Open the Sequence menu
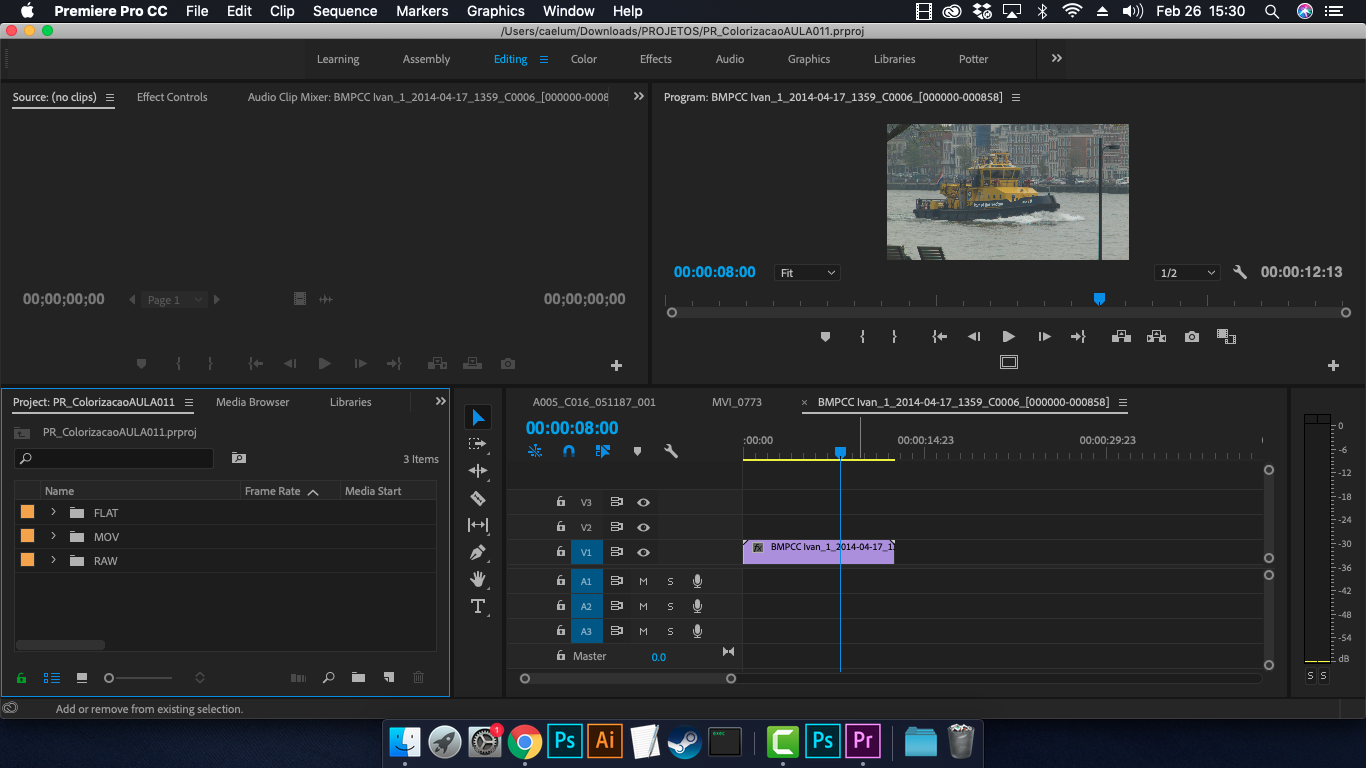Screen dimensions: 1366x768 pyautogui.click(x=345, y=11)
